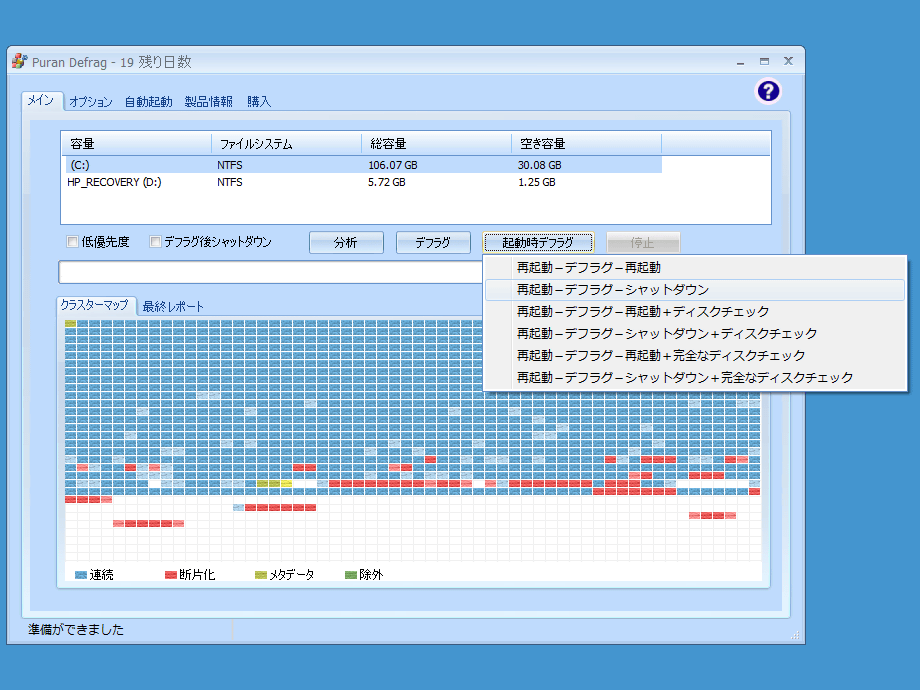Image resolution: width=920 pixels, height=690 pixels.
Task: Click the red 断片化 legend swatch
Action: 171,575
